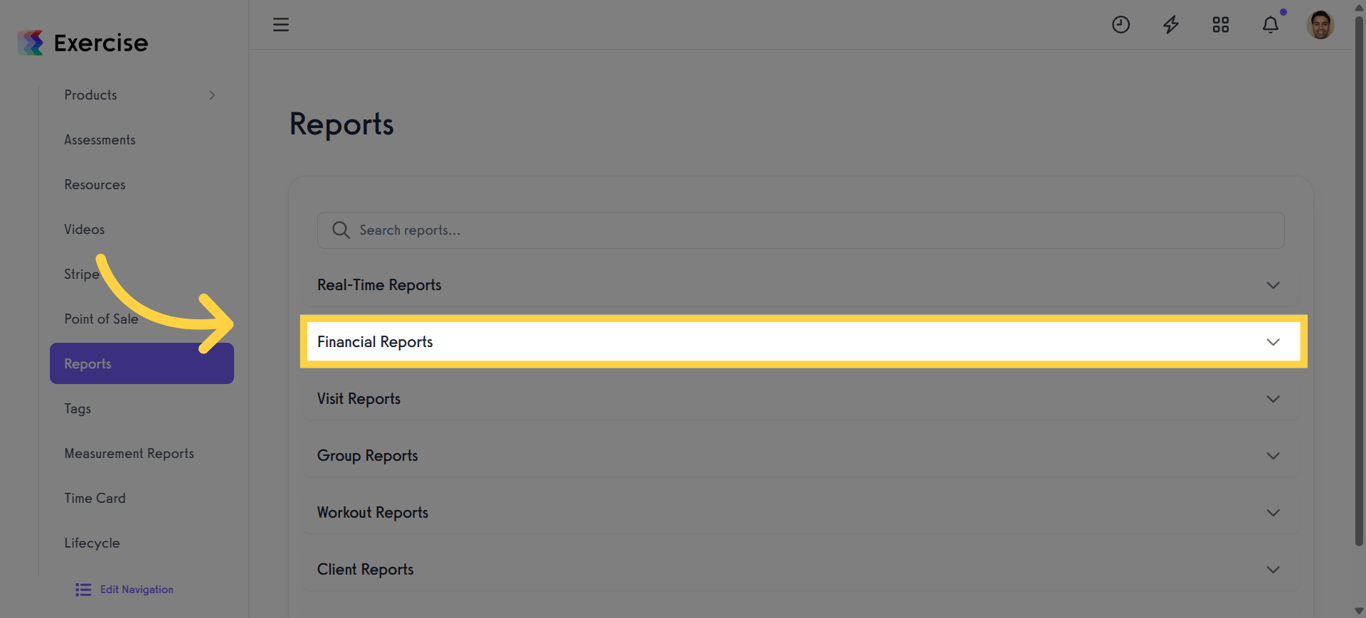Open the hamburger menu icon
The height and width of the screenshot is (618, 1366).
click(280, 24)
